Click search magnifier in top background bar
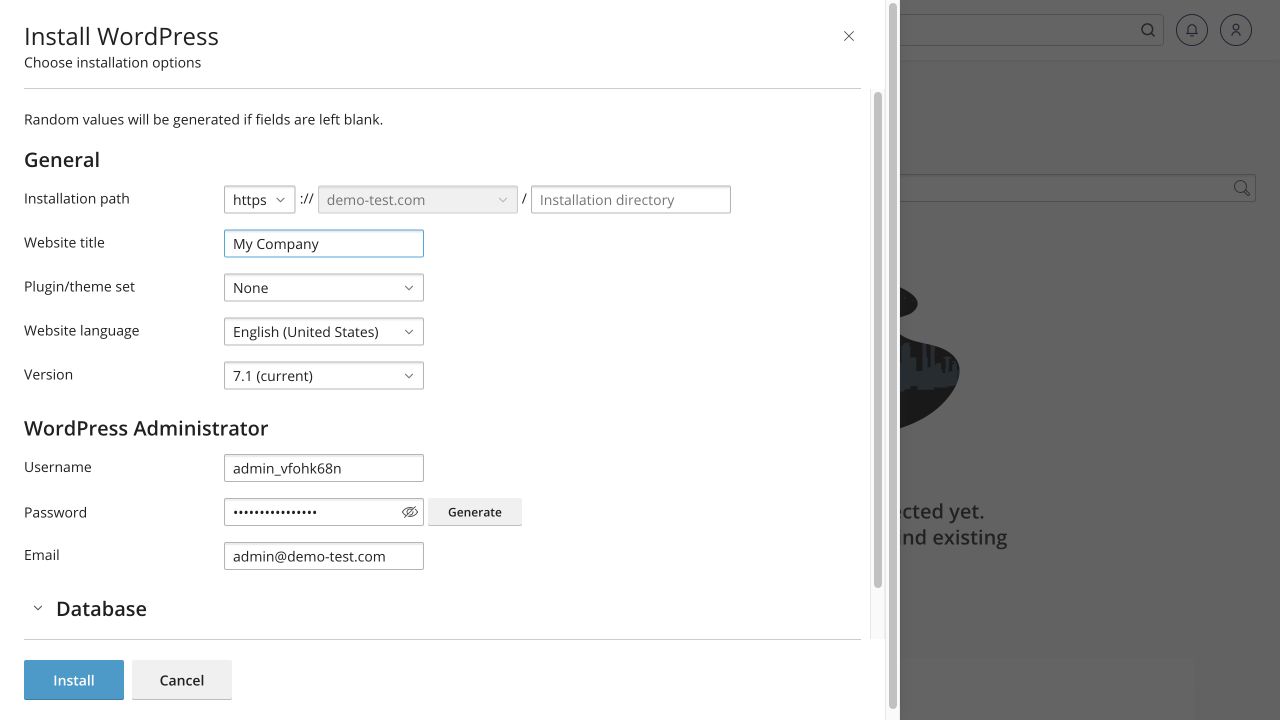 [1148, 30]
